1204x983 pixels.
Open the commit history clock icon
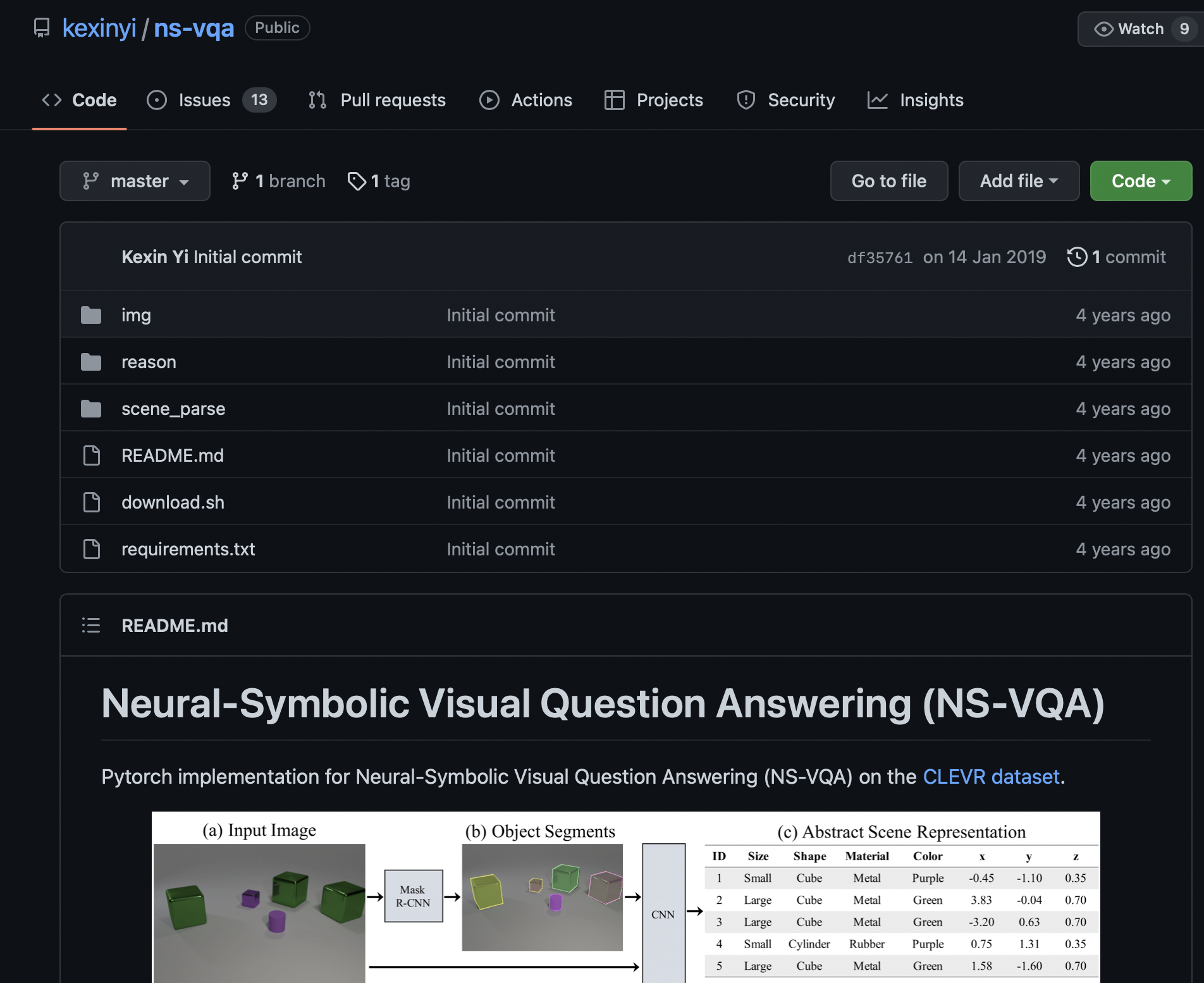click(1077, 257)
